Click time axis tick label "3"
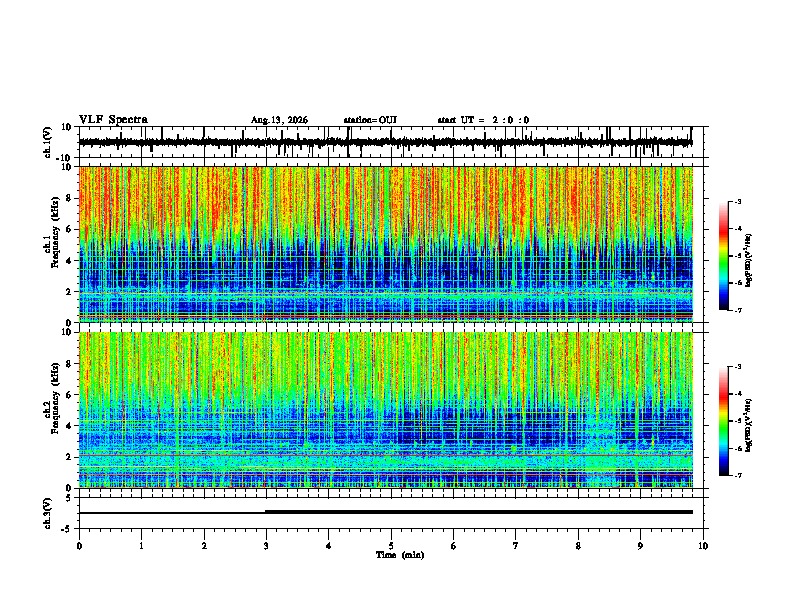792x612 pixels. pyautogui.click(x=266, y=546)
